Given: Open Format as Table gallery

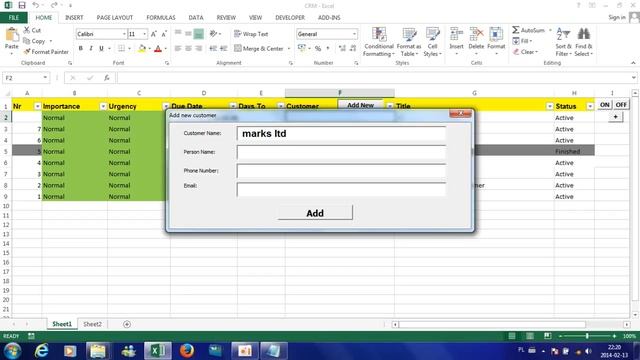Looking at the screenshot, I should tap(409, 42).
